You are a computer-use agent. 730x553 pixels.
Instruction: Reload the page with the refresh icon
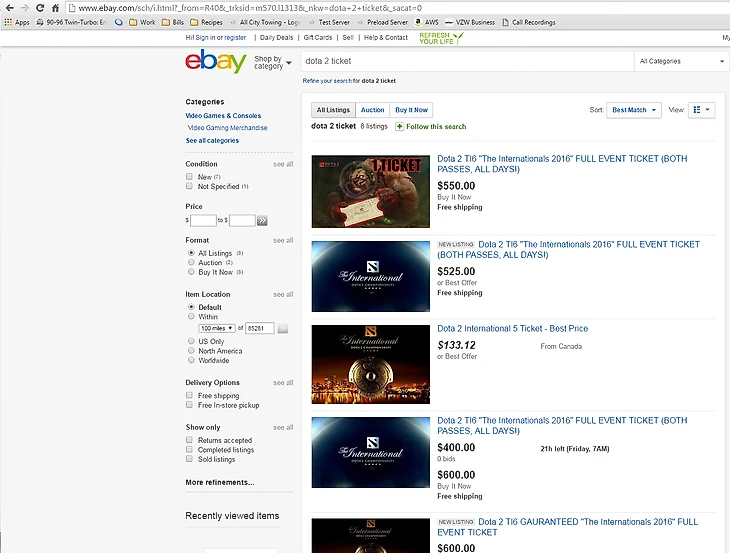40,7
